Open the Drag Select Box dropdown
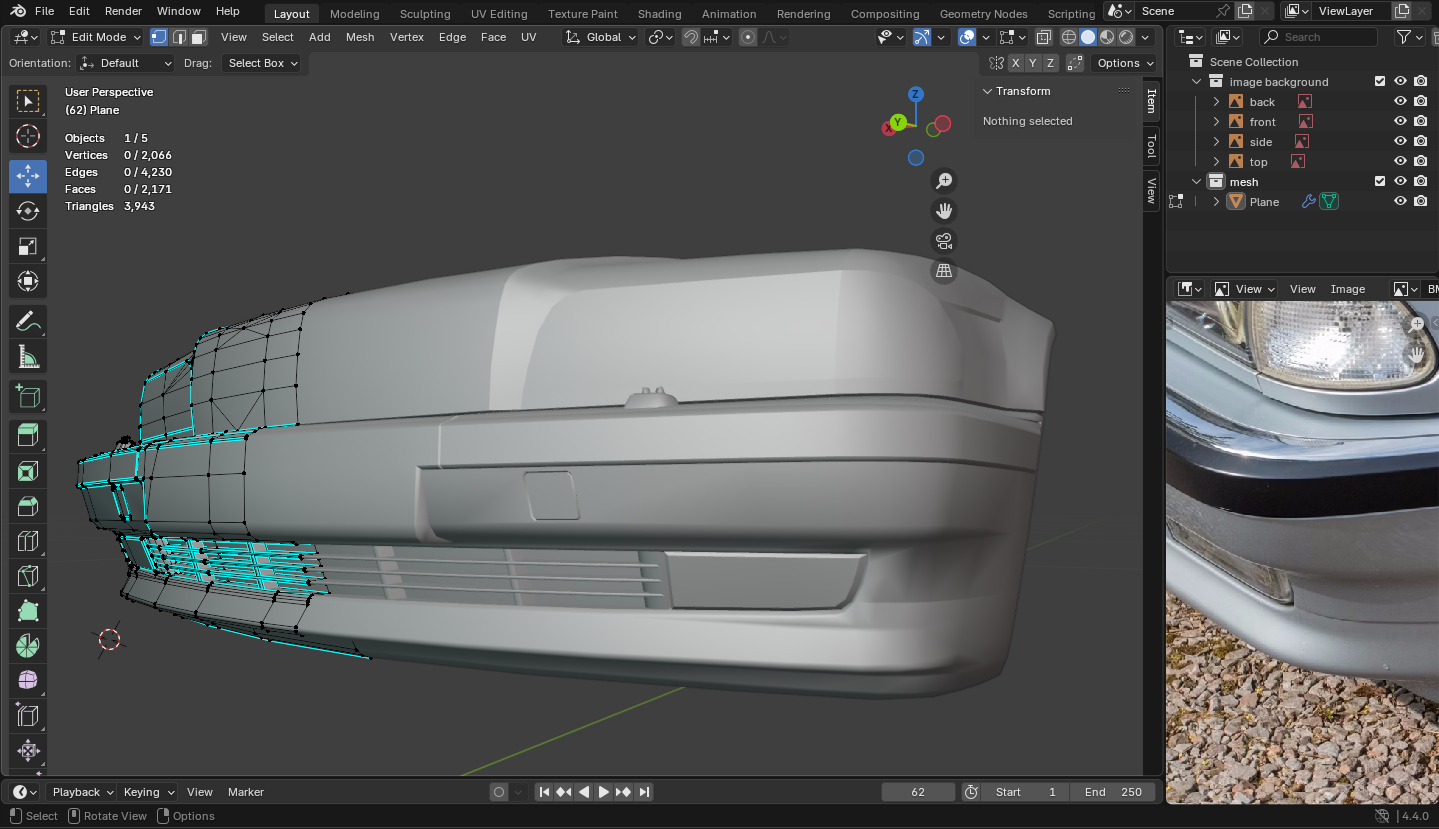The height and width of the screenshot is (829, 1439). [x=262, y=63]
